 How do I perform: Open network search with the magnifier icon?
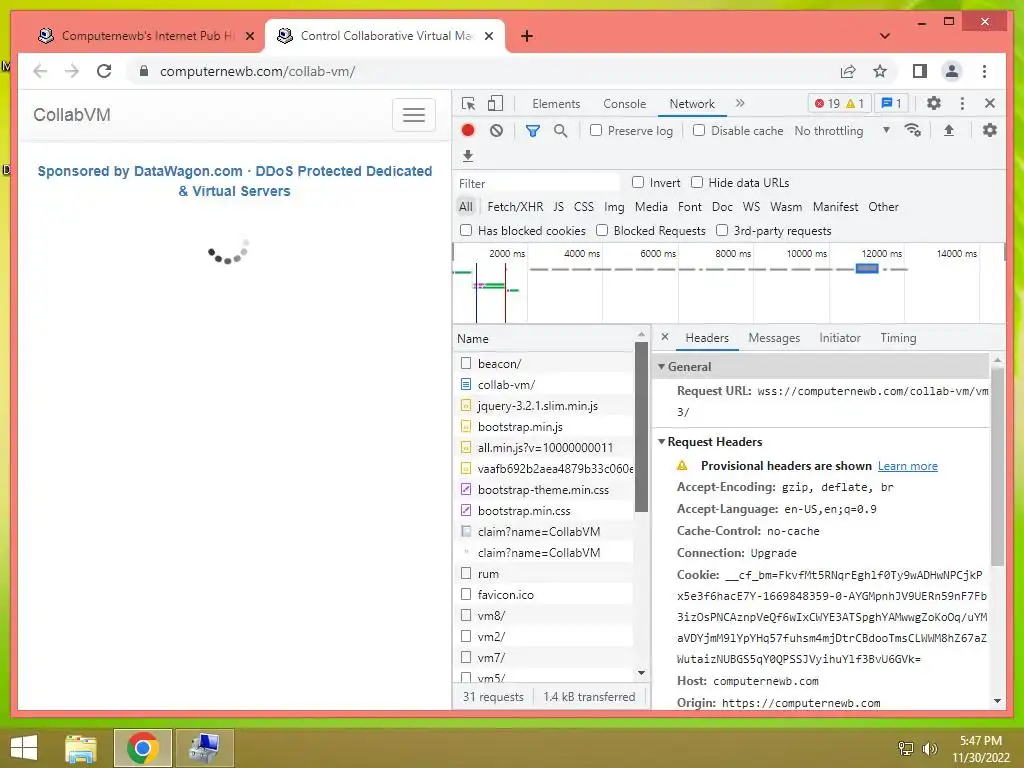pos(560,131)
